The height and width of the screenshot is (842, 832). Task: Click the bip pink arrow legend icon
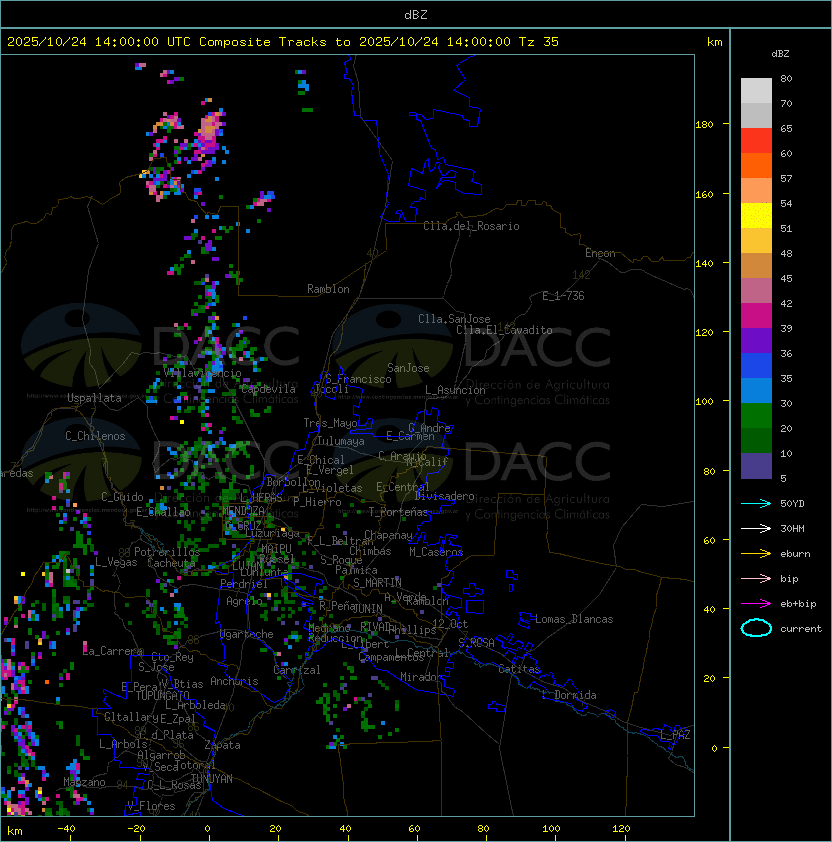[756, 578]
